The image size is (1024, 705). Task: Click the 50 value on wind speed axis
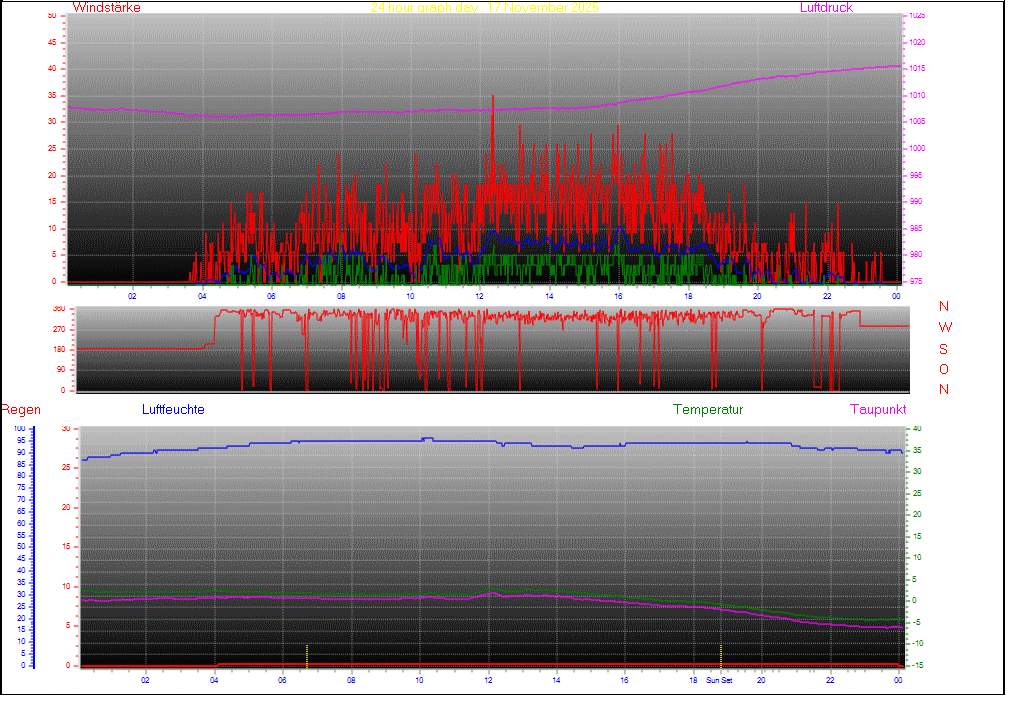tap(52, 16)
